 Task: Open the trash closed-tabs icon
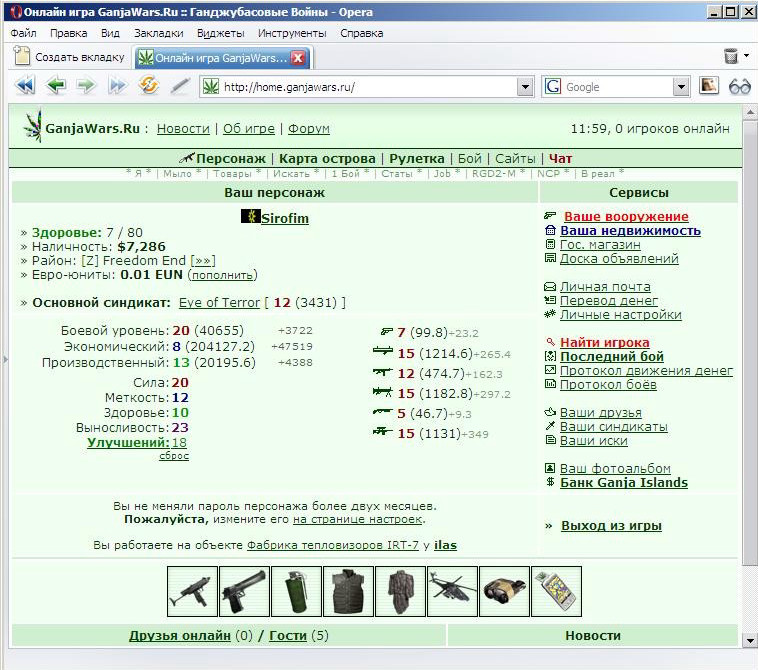click(x=731, y=57)
